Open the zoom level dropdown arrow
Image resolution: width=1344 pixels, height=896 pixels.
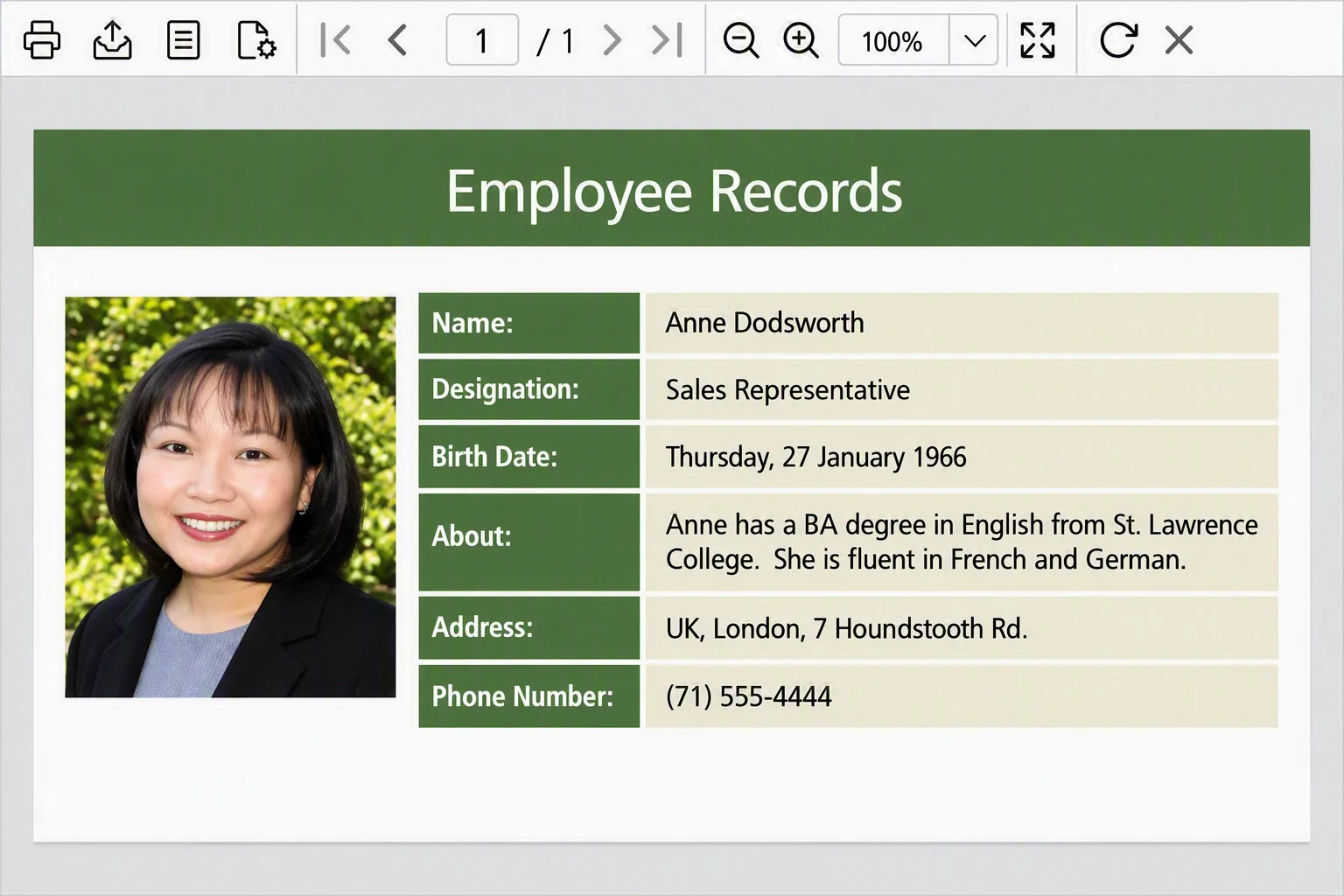click(x=974, y=40)
